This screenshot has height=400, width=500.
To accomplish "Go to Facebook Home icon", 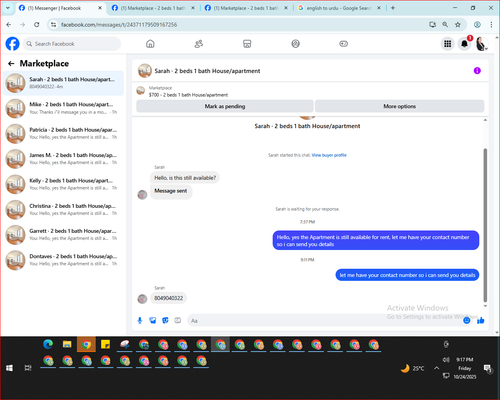I will tap(150, 44).
